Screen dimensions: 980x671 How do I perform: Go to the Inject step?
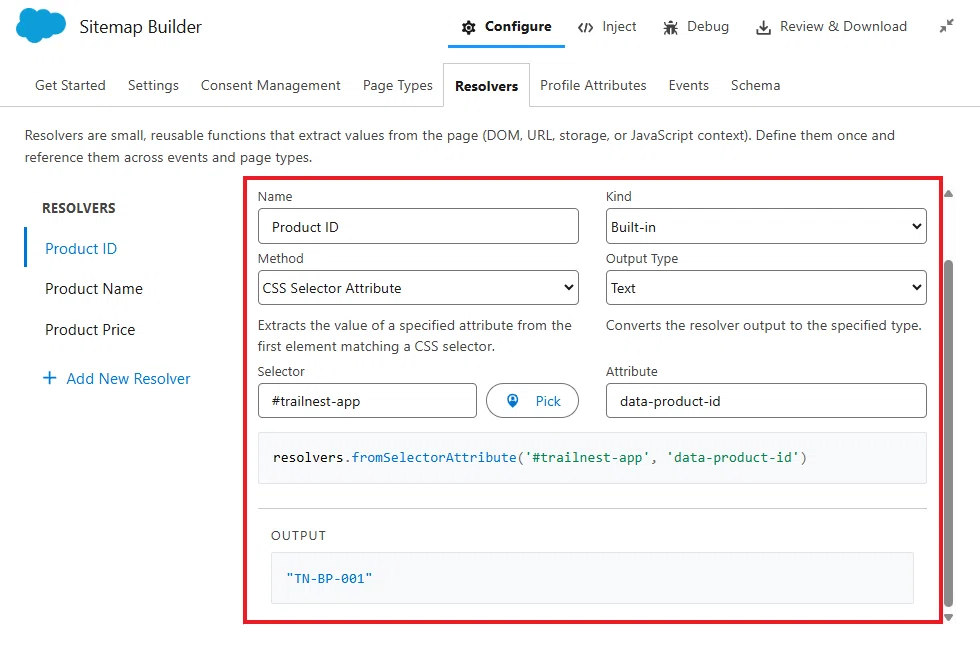pos(607,27)
